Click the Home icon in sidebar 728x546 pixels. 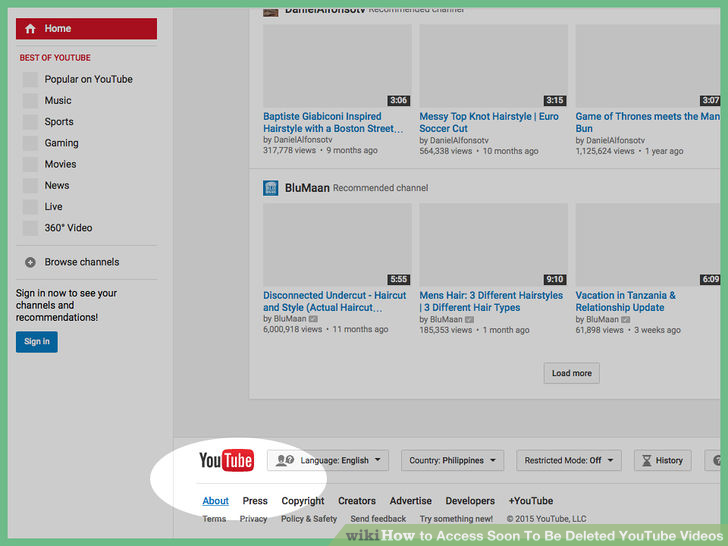[x=30, y=29]
